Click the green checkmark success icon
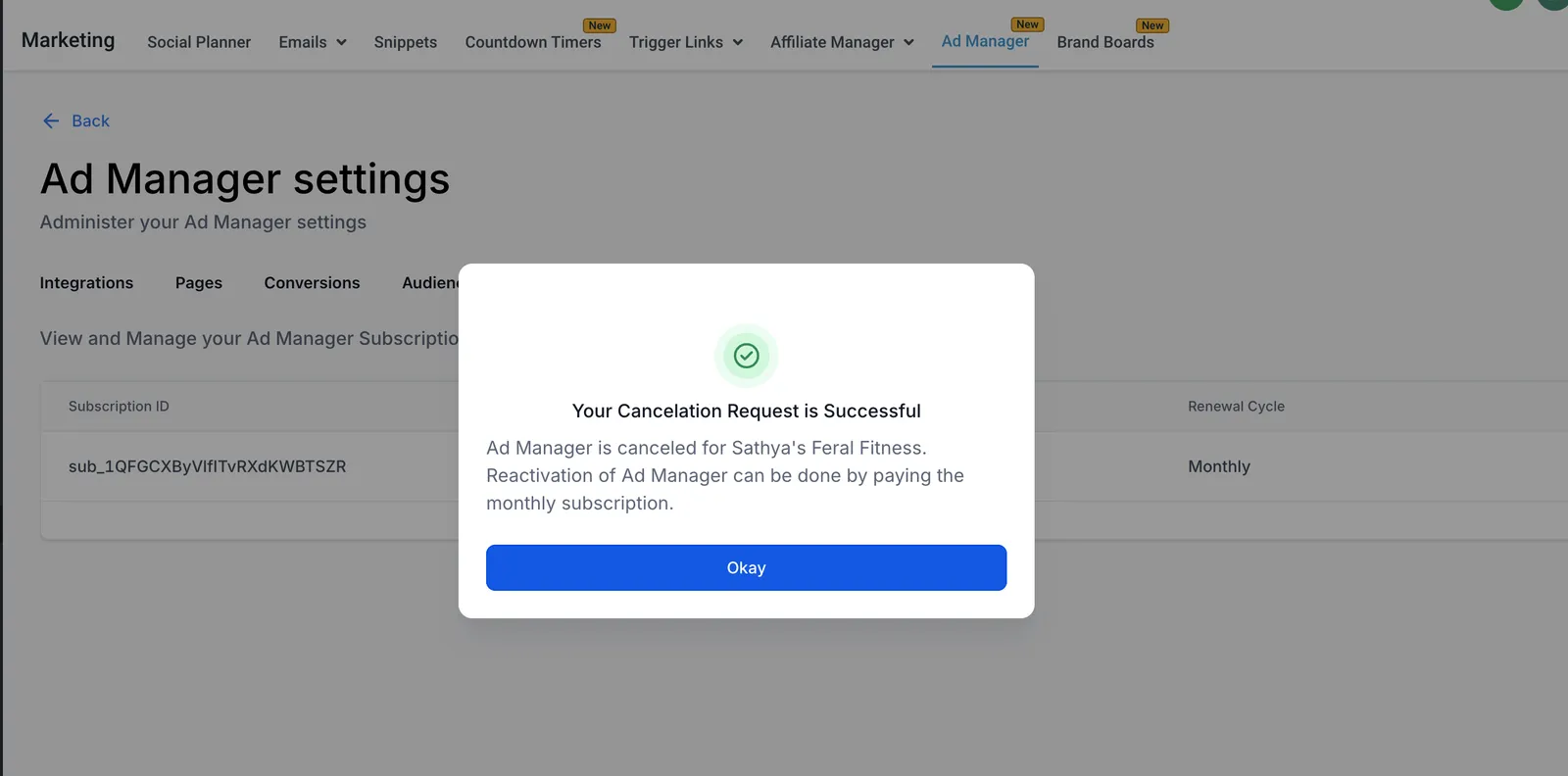Screen dimensions: 1568x776 coord(747,356)
